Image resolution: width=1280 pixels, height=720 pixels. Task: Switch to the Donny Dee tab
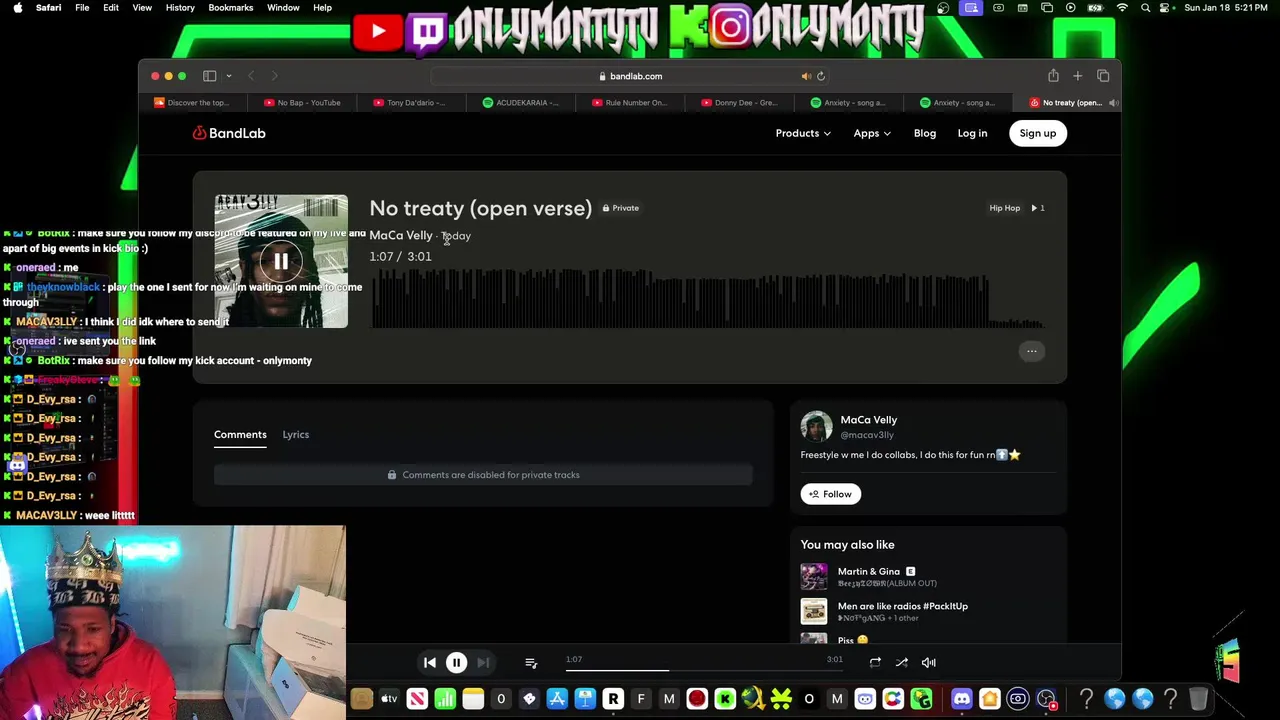pyautogui.click(x=739, y=102)
